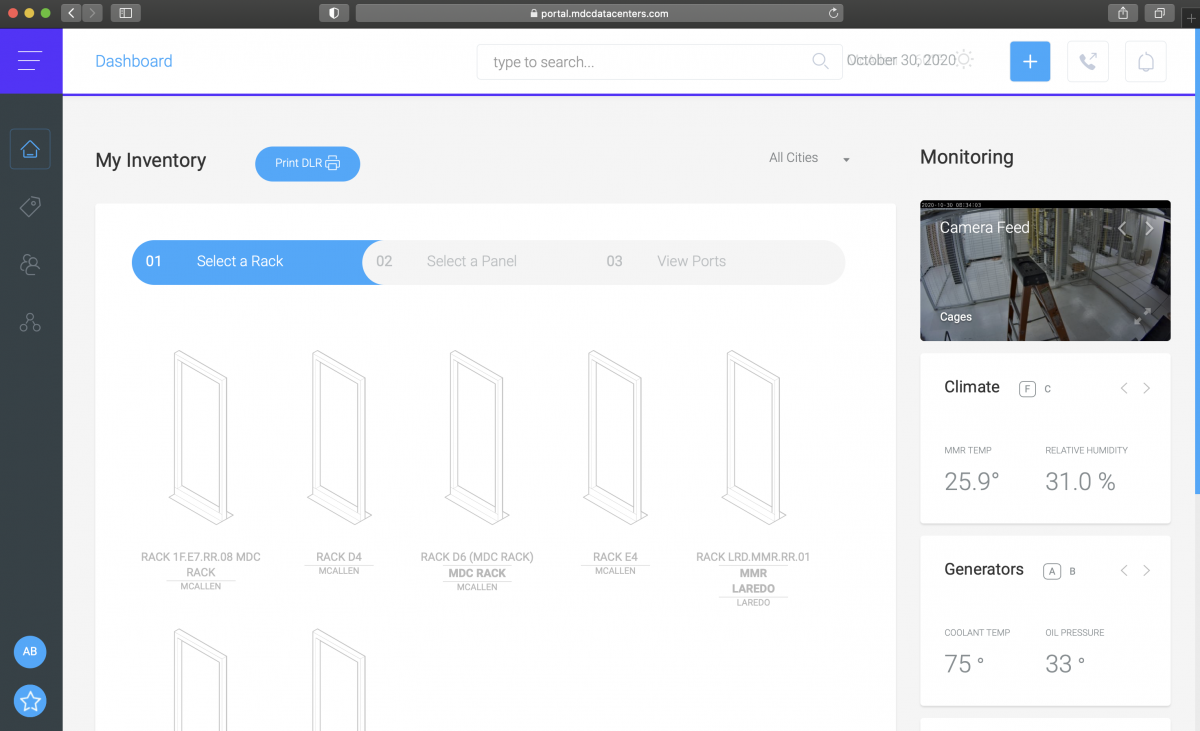Select the RACK E4 icon
This screenshot has height=731, width=1200.
pos(615,437)
